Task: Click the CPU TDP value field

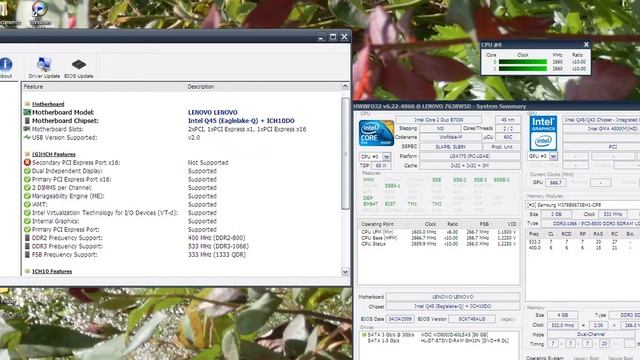Action: [381, 166]
